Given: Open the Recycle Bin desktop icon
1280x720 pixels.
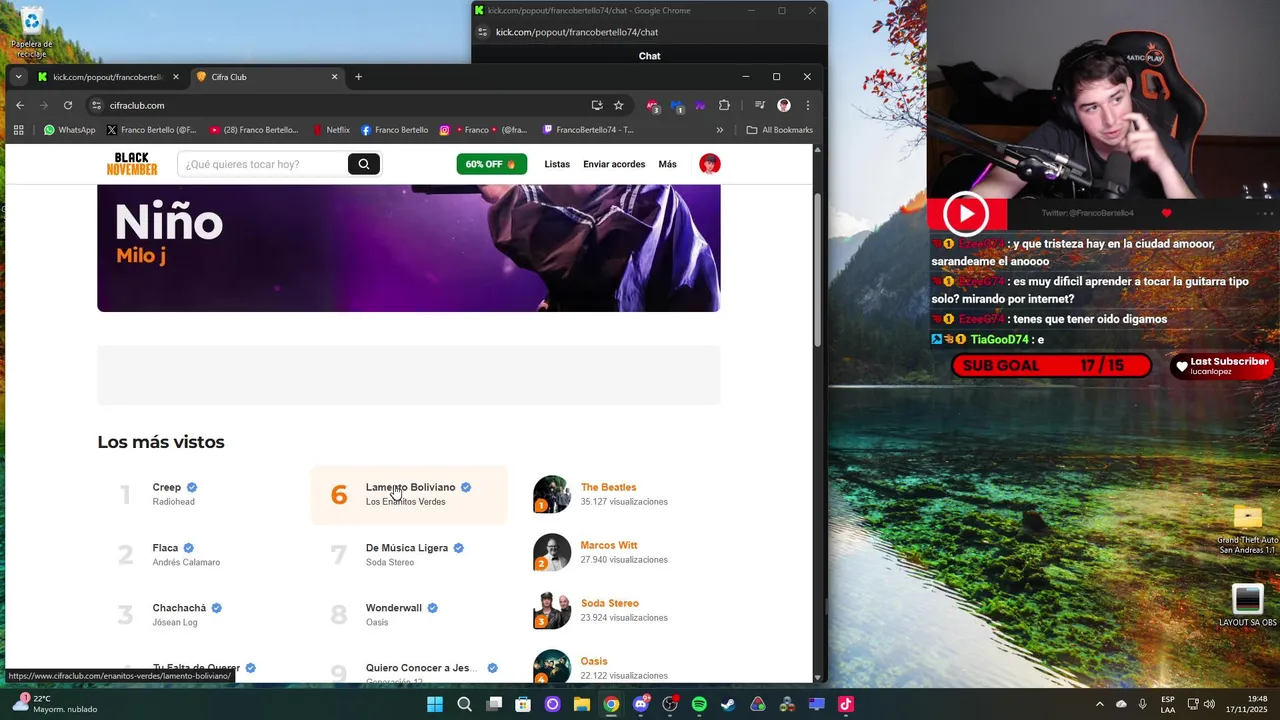Looking at the screenshot, I should (x=32, y=32).
